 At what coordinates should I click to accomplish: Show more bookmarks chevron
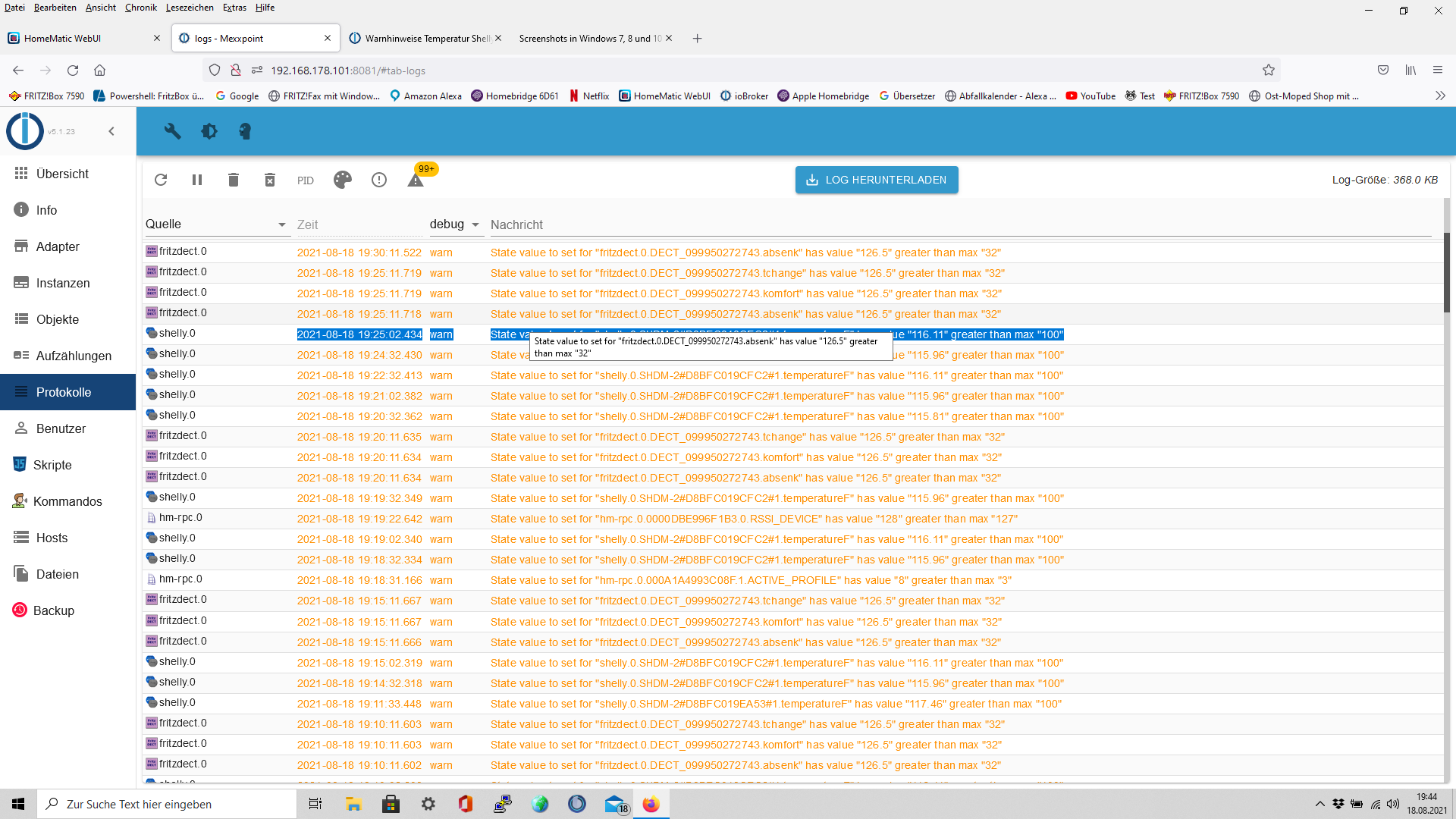[1440, 96]
